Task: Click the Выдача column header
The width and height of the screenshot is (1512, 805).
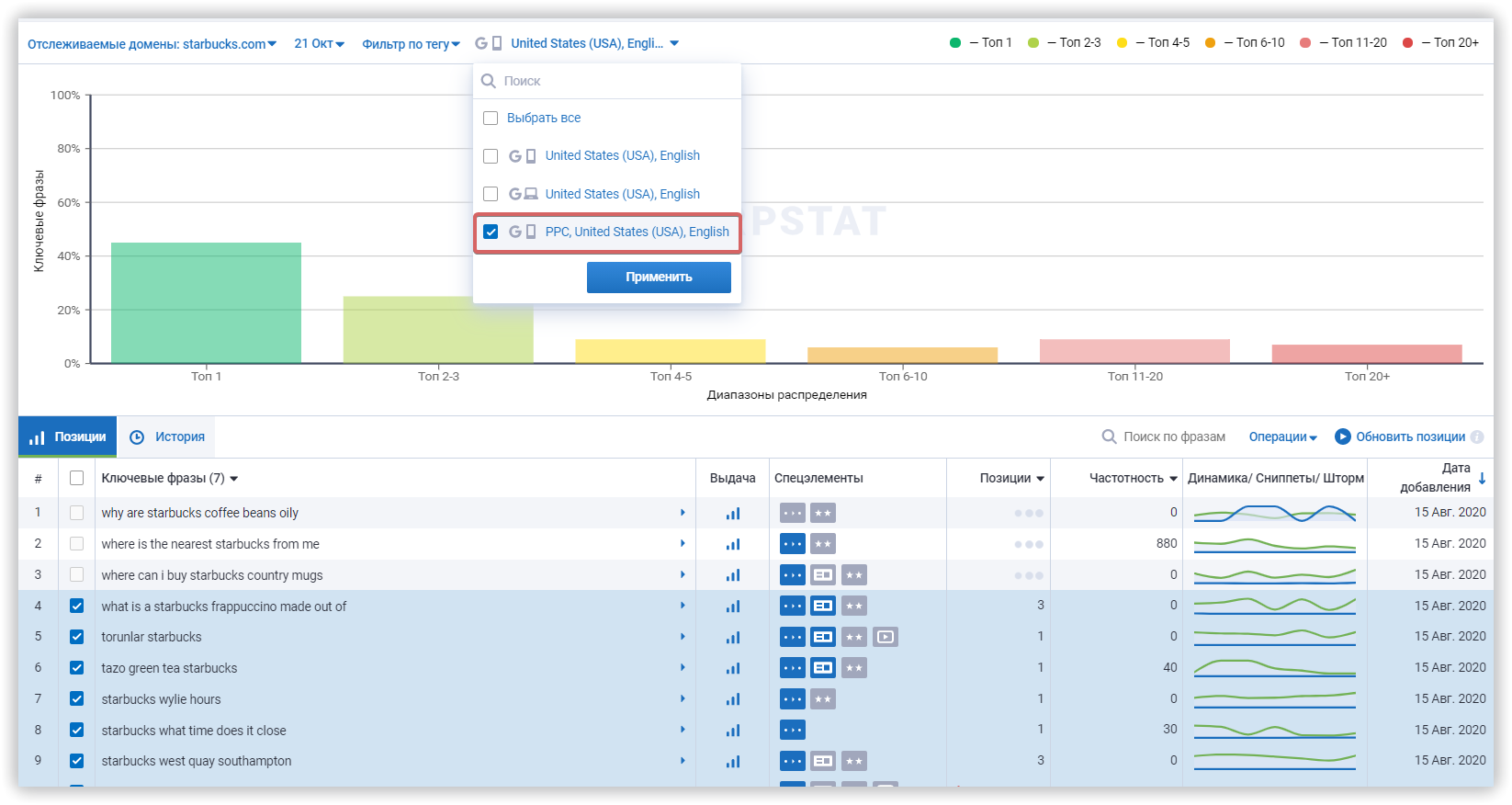Action: point(733,478)
